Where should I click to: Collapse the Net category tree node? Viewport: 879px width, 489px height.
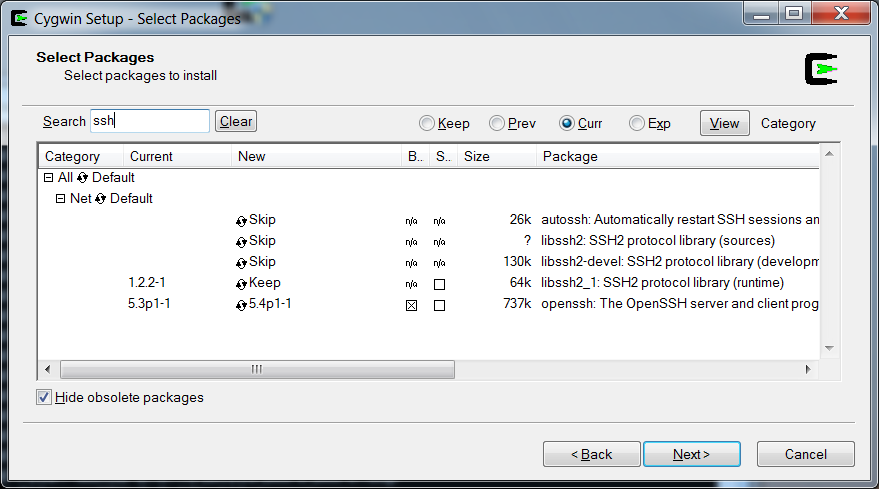pyautogui.click(x=61, y=199)
